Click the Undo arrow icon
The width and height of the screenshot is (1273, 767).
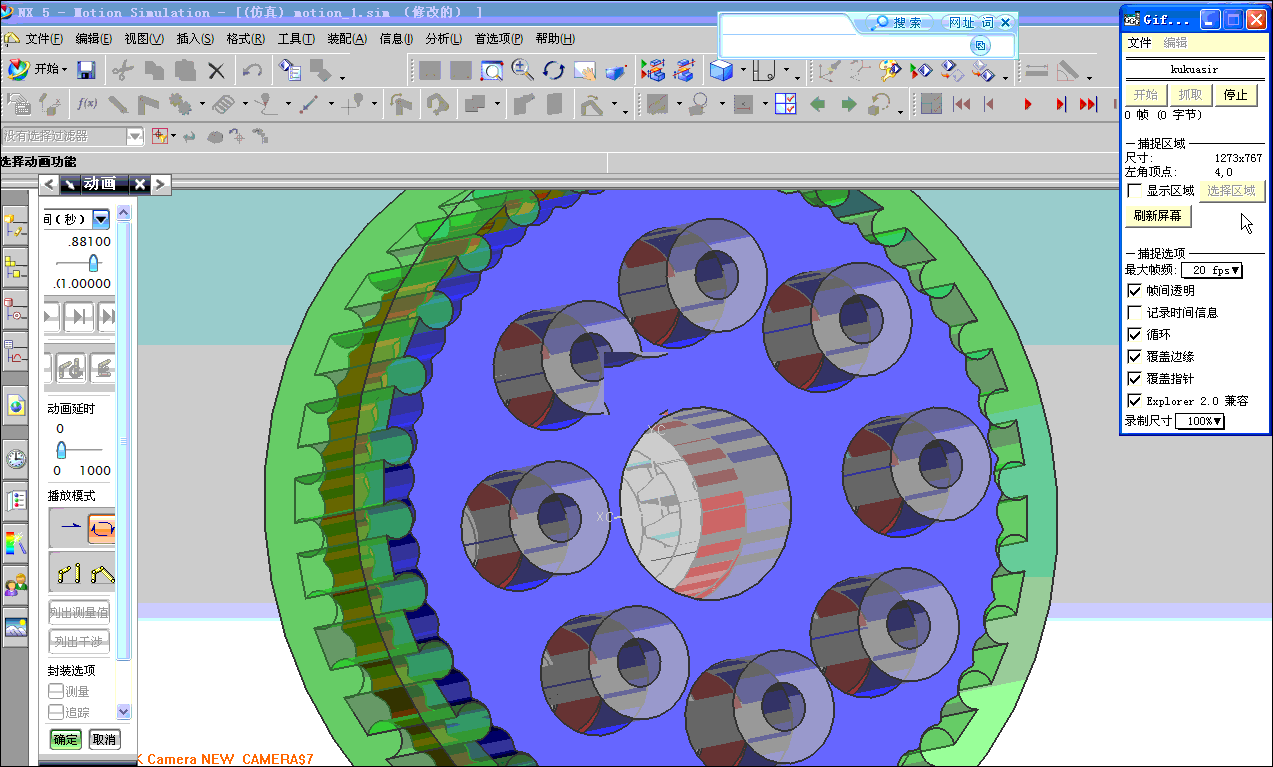pyautogui.click(x=252, y=70)
